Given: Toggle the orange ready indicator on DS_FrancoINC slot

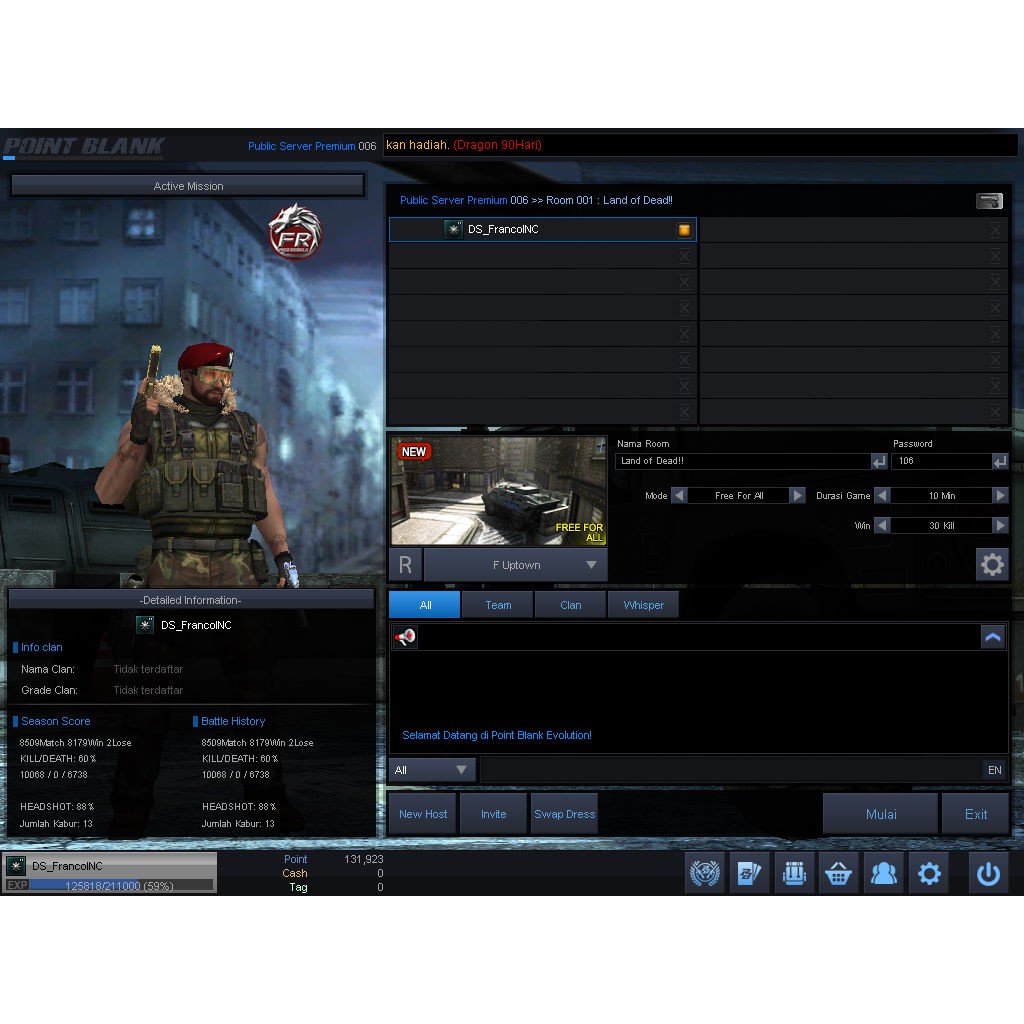Looking at the screenshot, I should (x=684, y=230).
